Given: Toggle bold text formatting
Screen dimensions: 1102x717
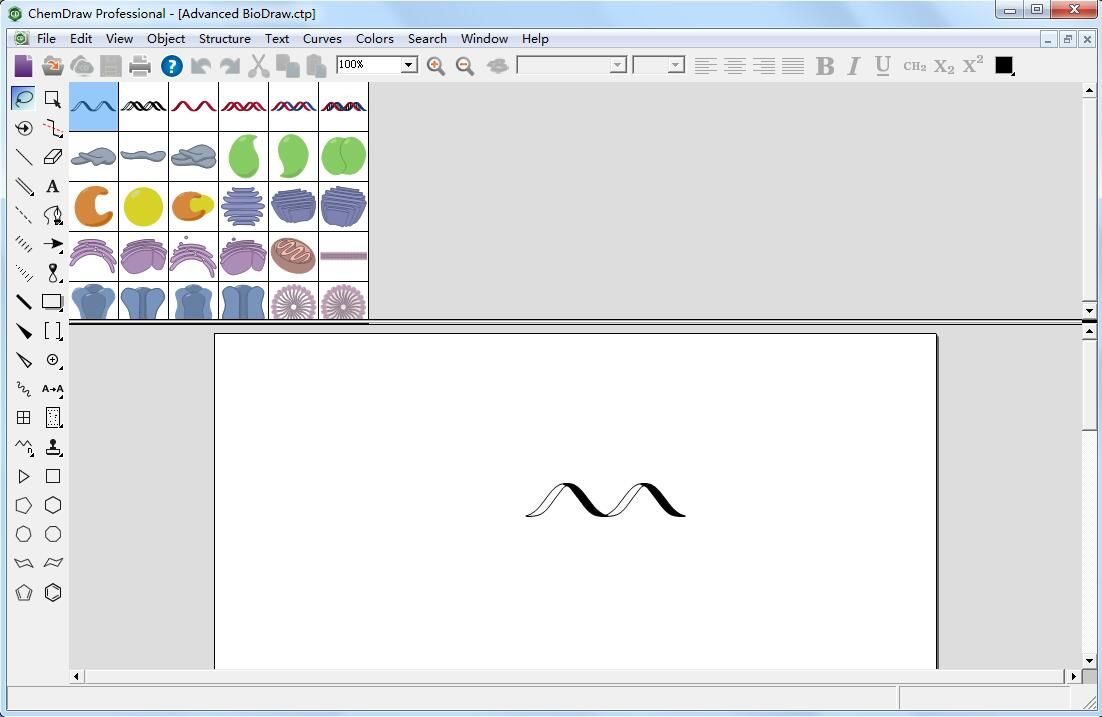Looking at the screenshot, I should tap(824, 66).
